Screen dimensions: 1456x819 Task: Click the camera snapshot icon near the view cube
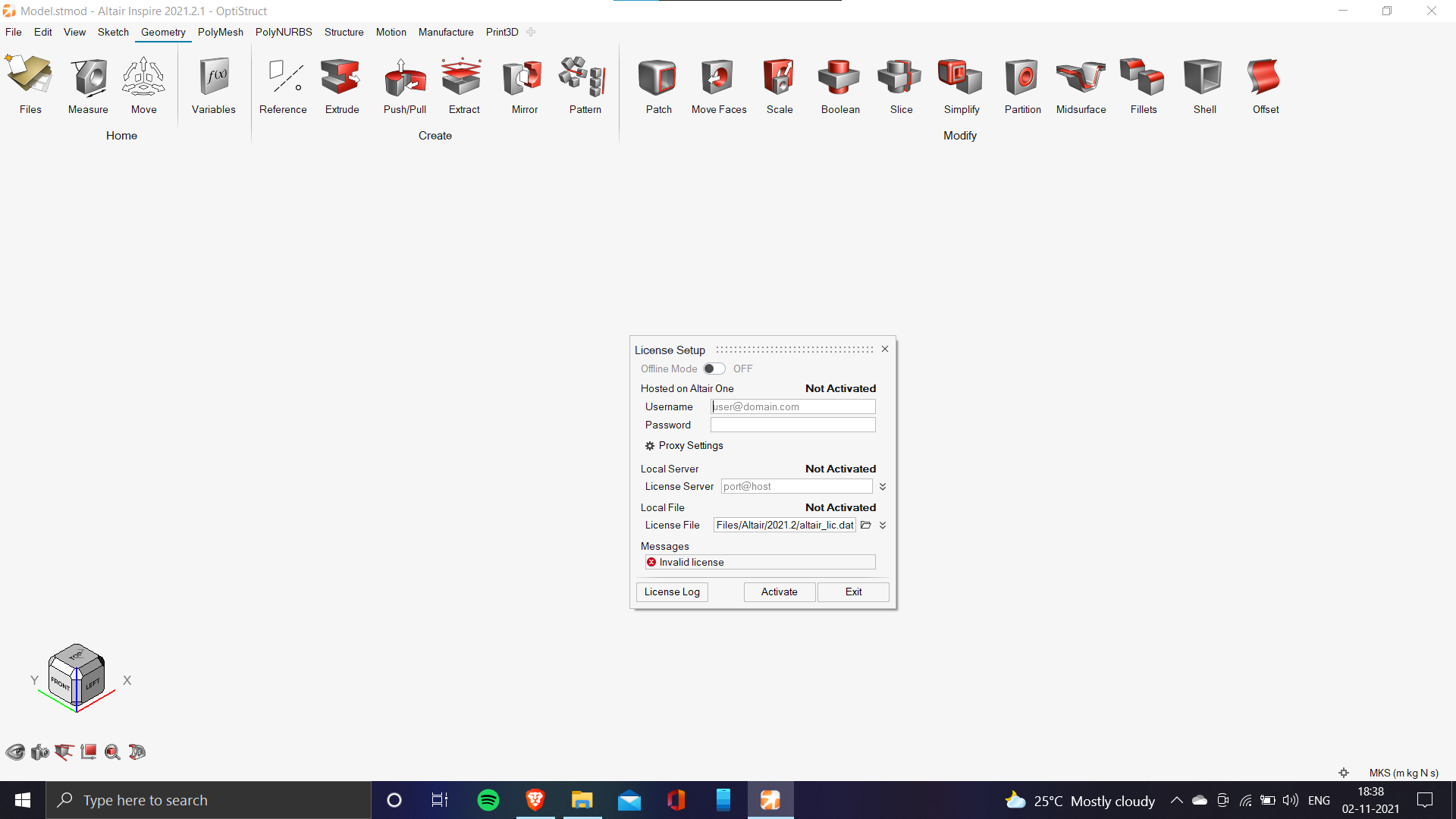(39, 752)
